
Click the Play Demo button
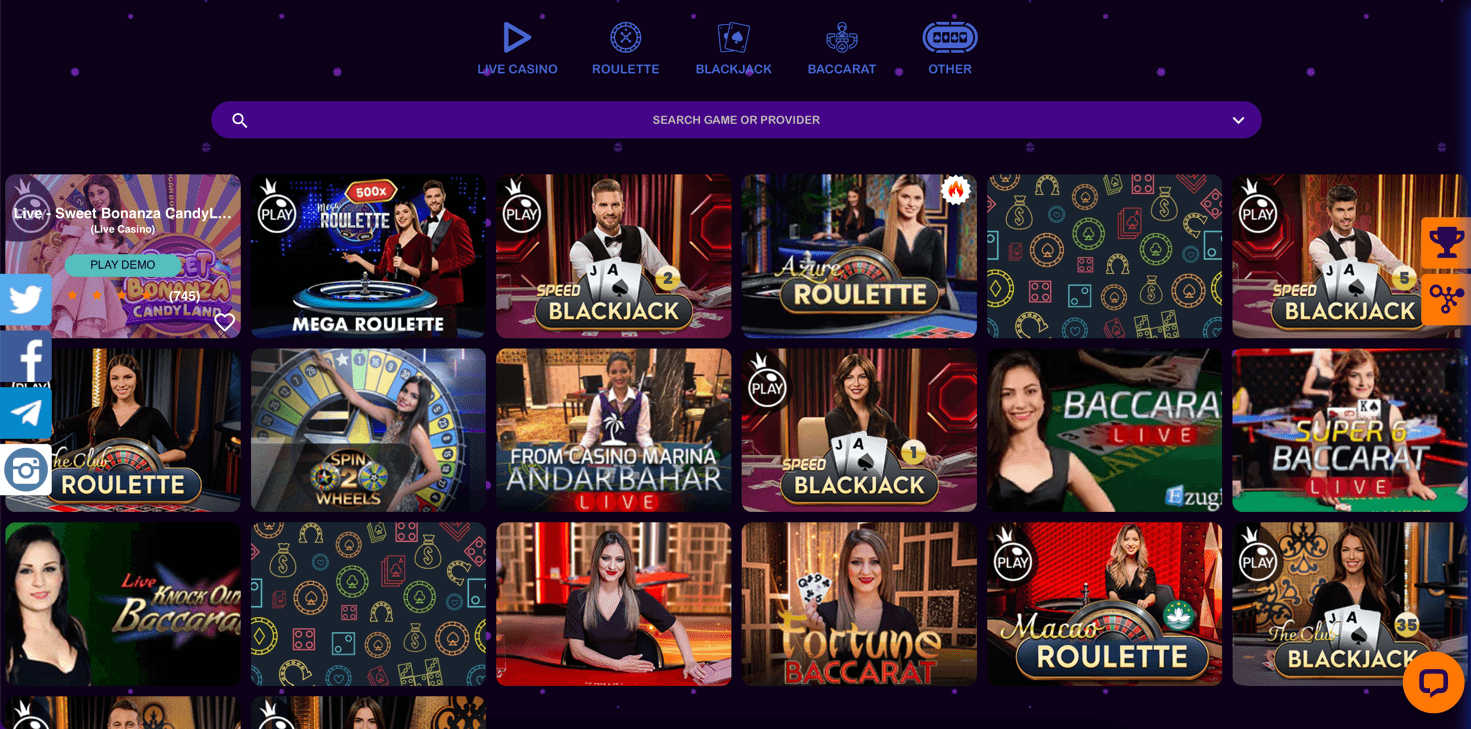[123, 265]
